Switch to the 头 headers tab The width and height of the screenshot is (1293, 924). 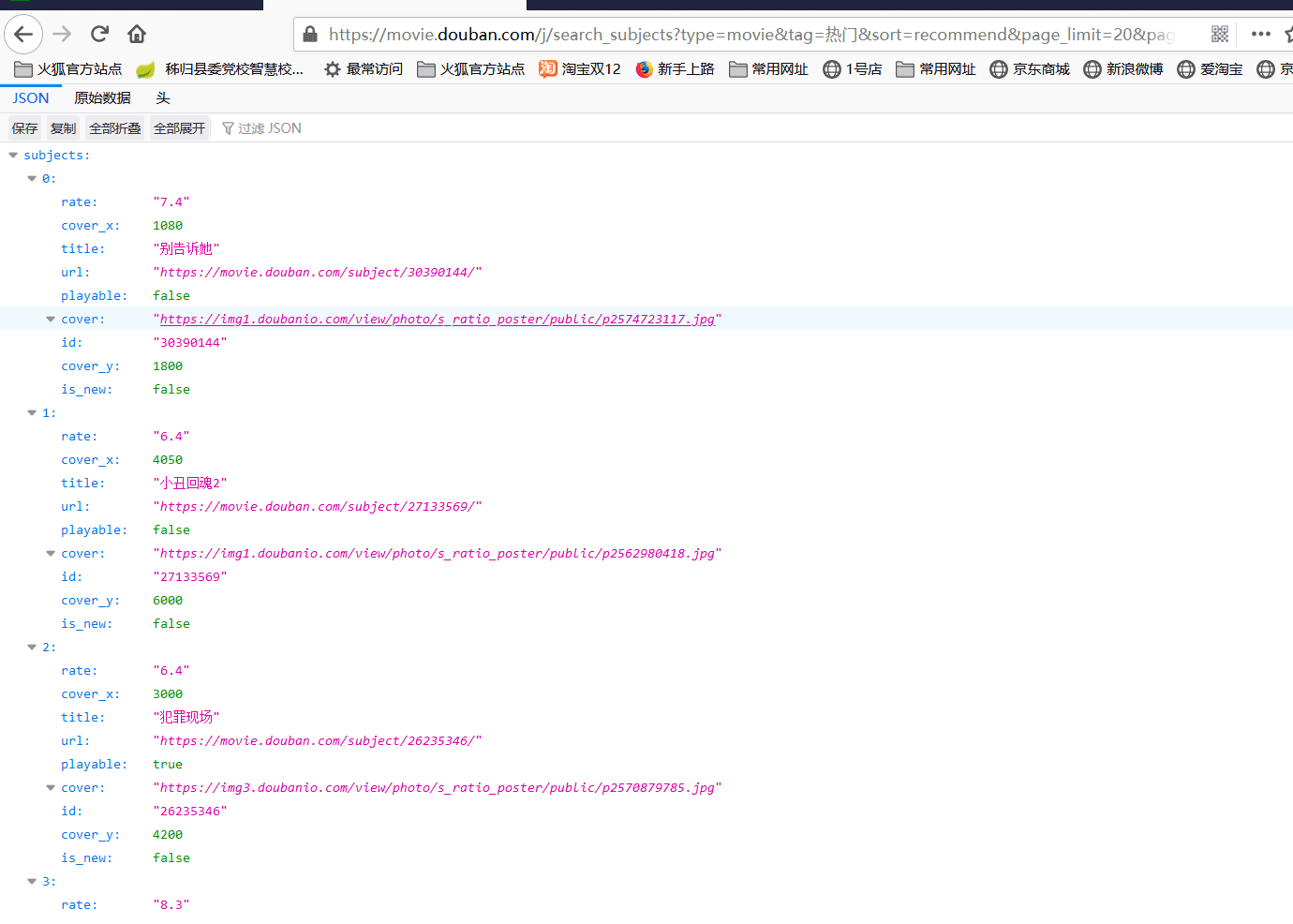(x=163, y=98)
